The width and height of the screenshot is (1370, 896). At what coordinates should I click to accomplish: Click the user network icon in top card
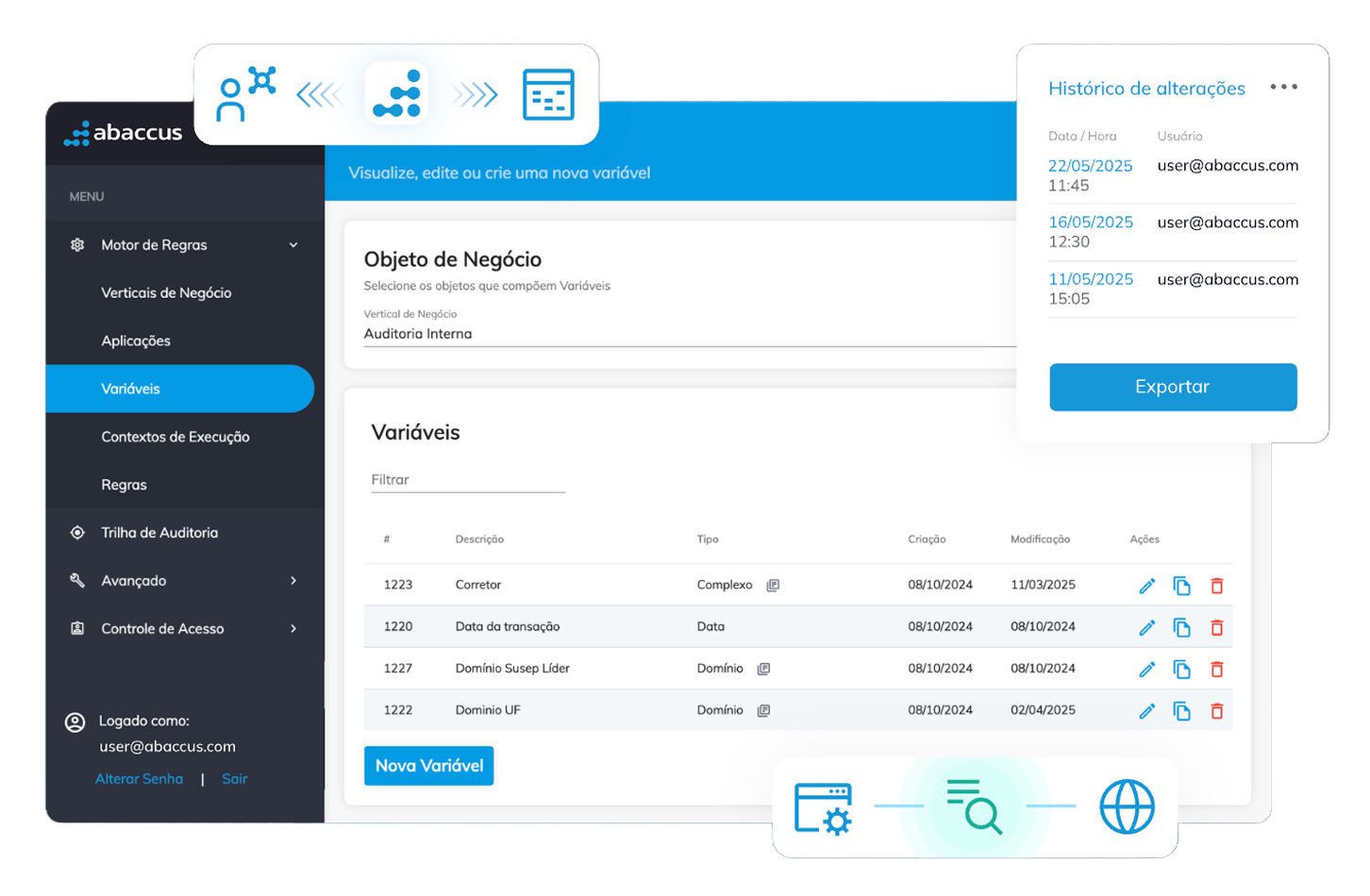coord(245,93)
